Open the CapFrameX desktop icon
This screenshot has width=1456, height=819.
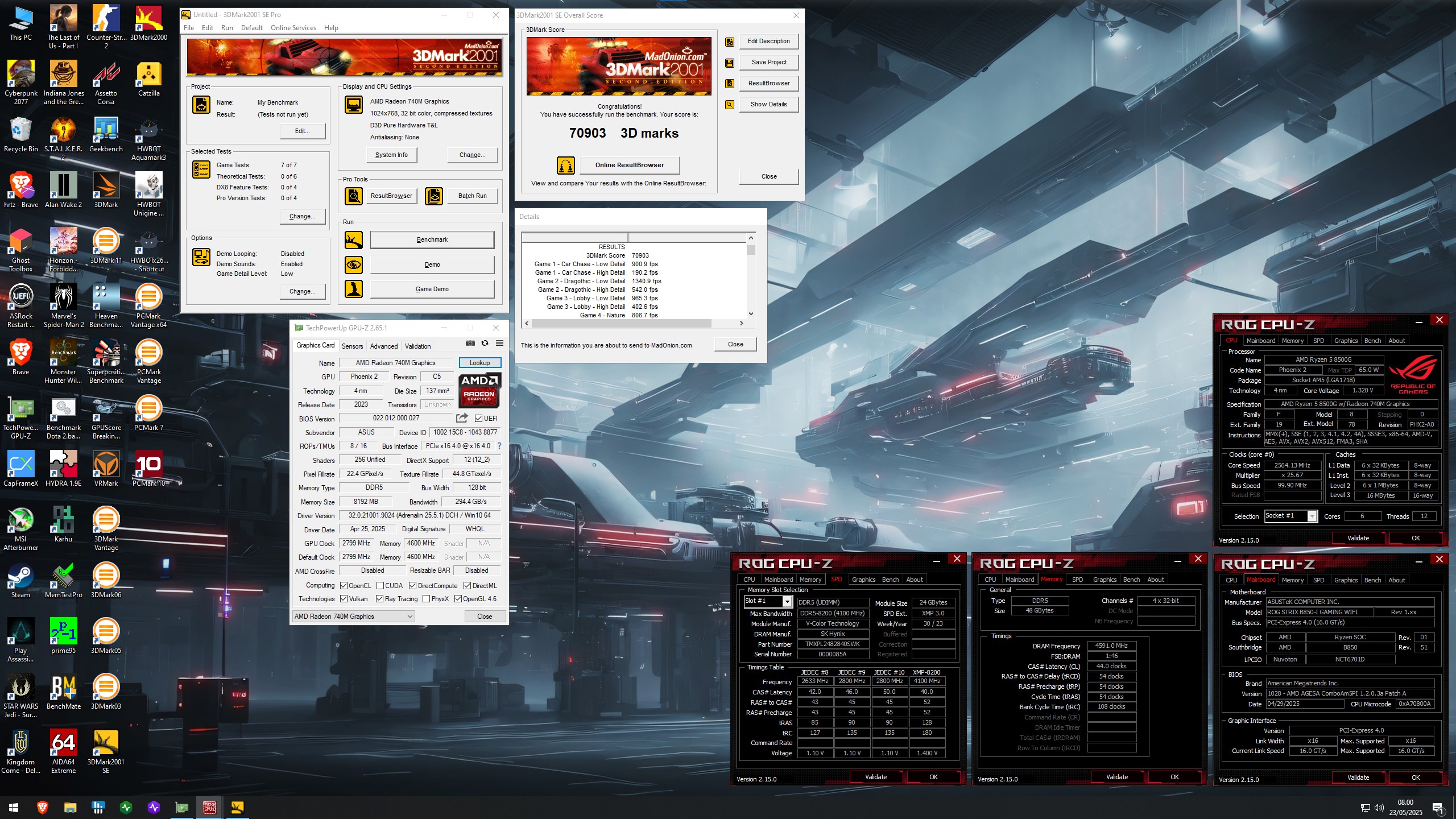tap(21, 469)
